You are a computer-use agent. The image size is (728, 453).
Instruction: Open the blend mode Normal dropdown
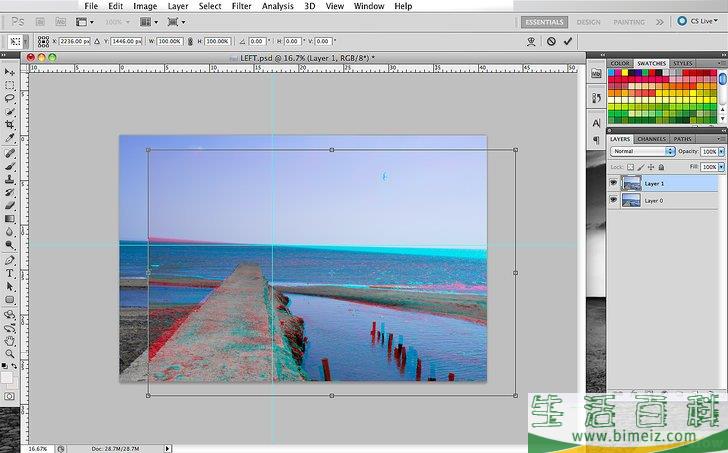tap(643, 151)
